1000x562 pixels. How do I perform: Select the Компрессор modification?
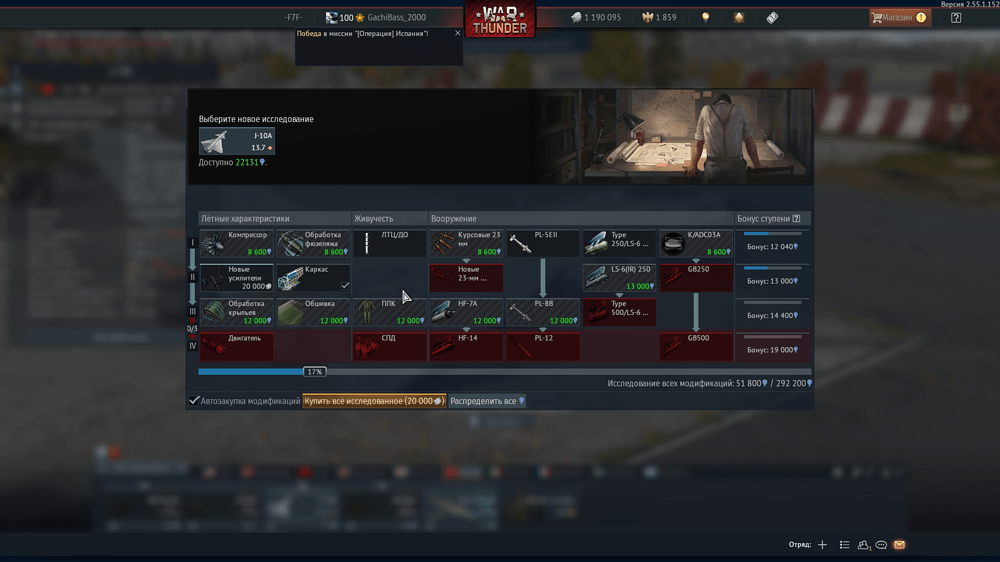(237, 243)
